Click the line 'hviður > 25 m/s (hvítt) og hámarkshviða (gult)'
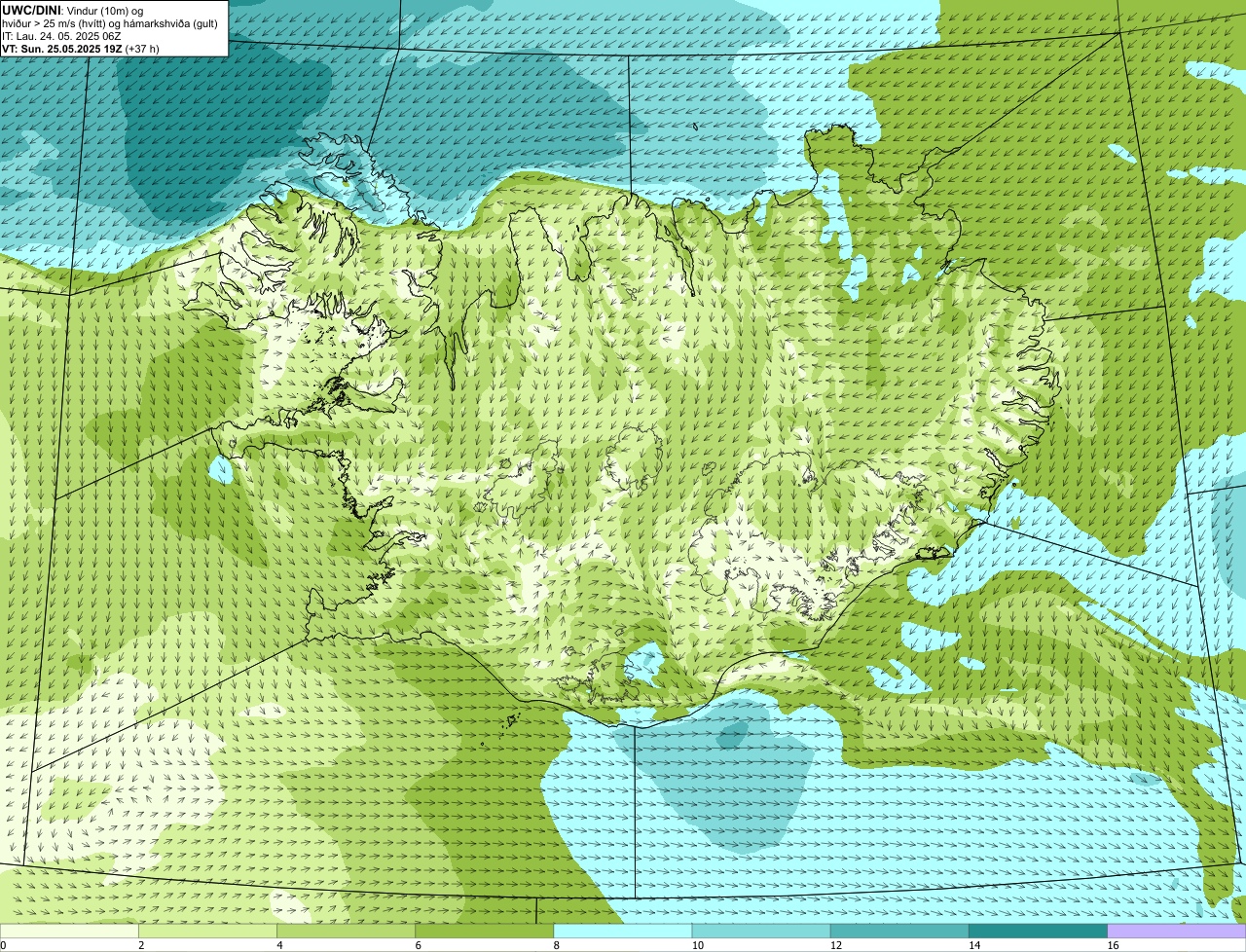This screenshot has width=1246, height=952. tap(110, 23)
